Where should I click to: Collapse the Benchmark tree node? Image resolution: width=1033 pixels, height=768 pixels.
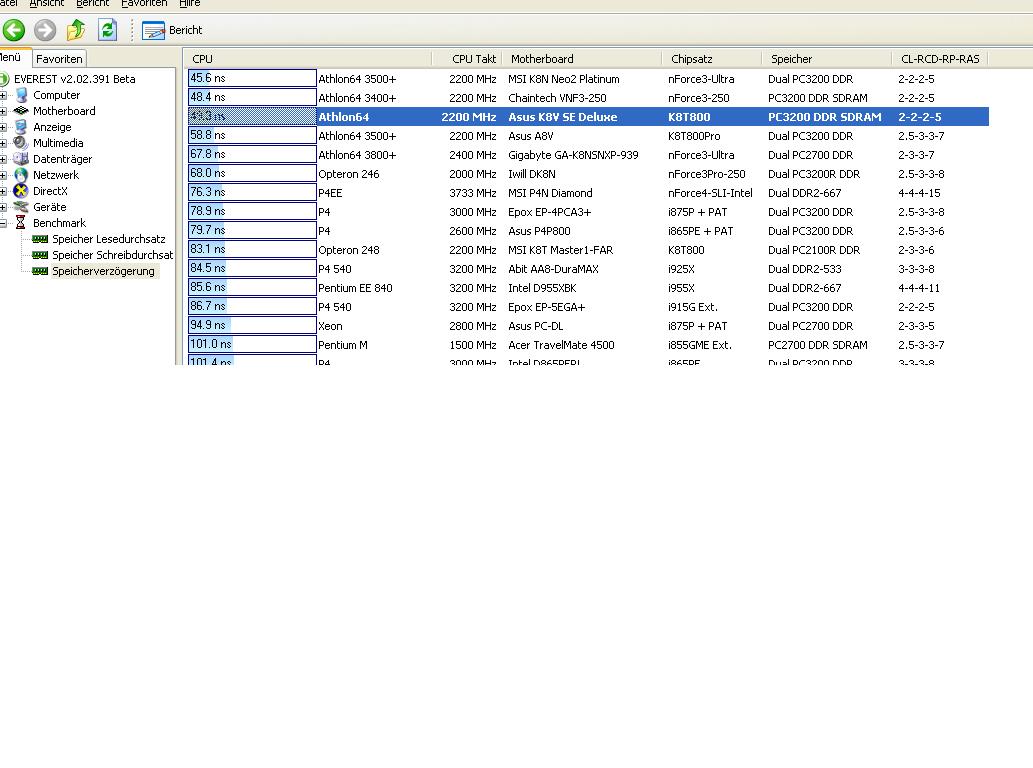pyautogui.click(x=3, y=223)
